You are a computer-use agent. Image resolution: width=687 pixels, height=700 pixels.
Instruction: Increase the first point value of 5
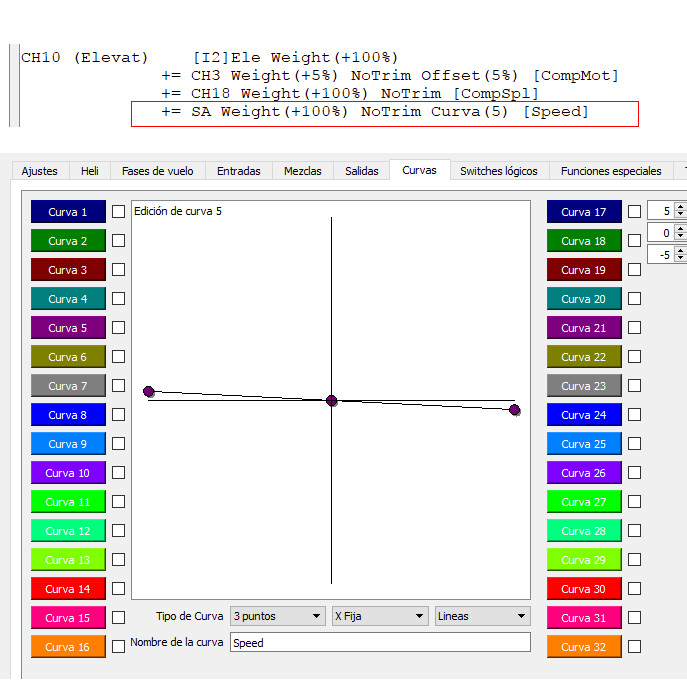(x=681, y=207)
